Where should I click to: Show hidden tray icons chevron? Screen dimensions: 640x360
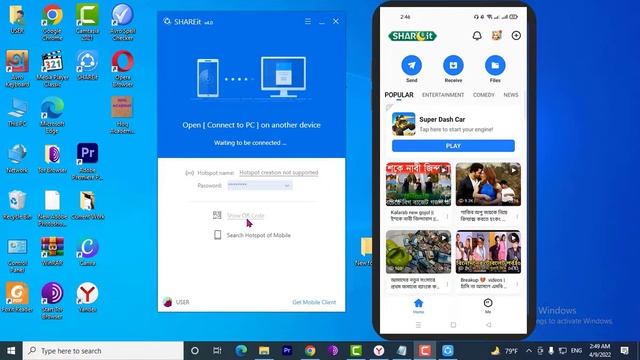point(529,351)
